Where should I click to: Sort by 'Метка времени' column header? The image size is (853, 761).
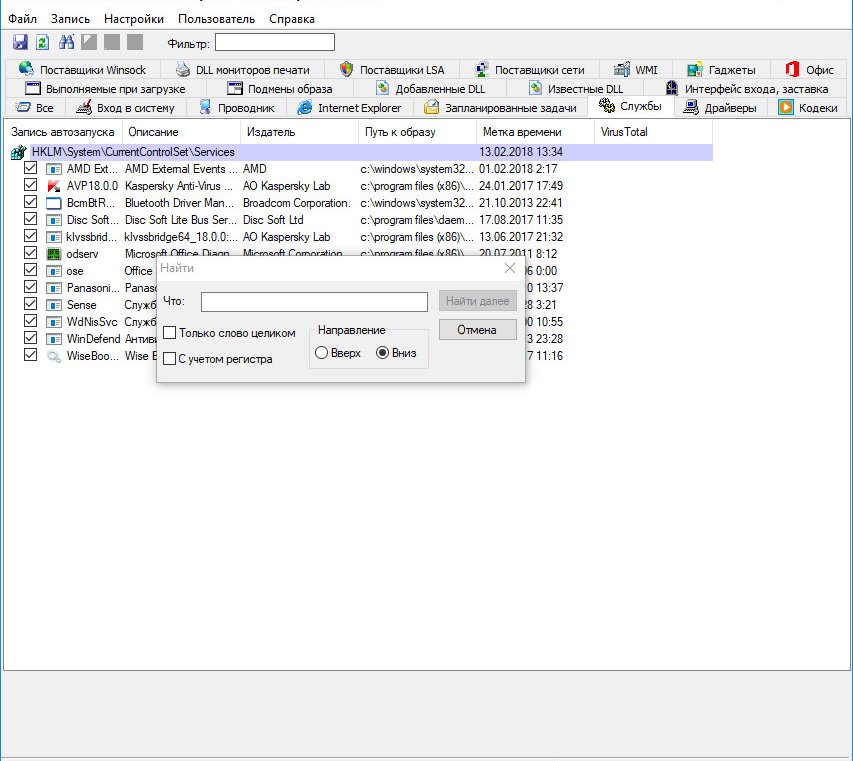tap(535, 132)
